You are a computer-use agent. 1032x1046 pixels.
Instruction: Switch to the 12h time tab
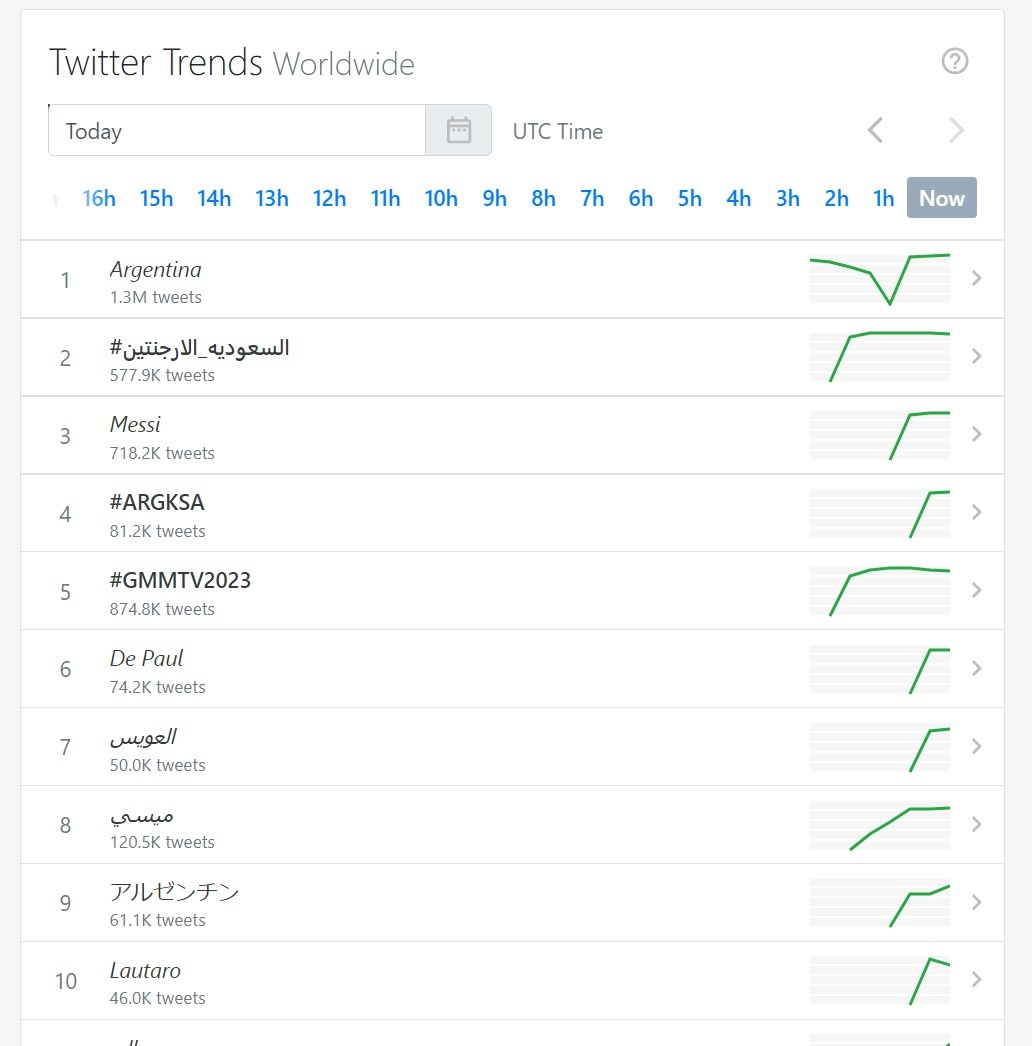pos(329,198)
